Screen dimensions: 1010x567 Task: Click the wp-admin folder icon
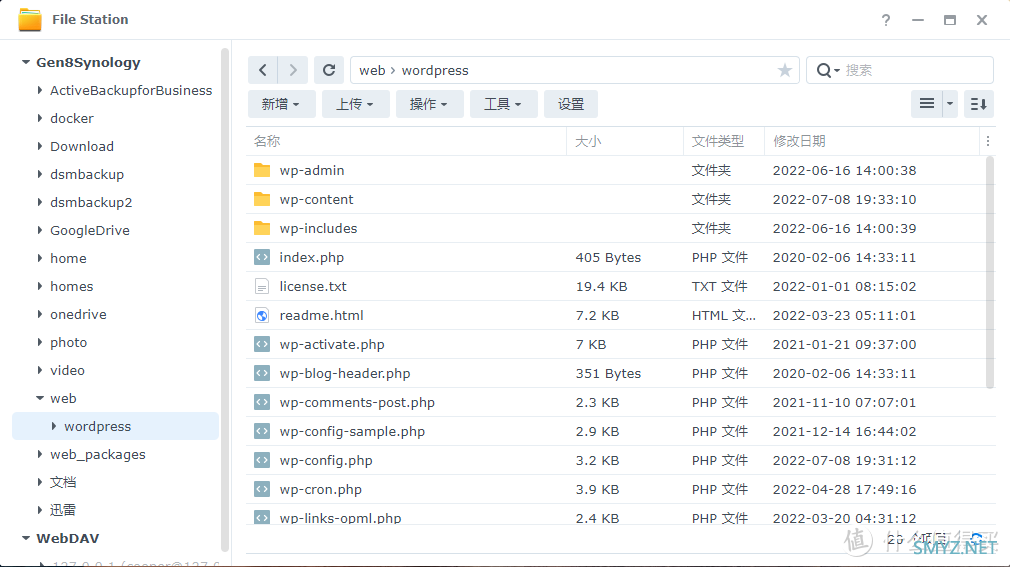click(x=262, y=170)
